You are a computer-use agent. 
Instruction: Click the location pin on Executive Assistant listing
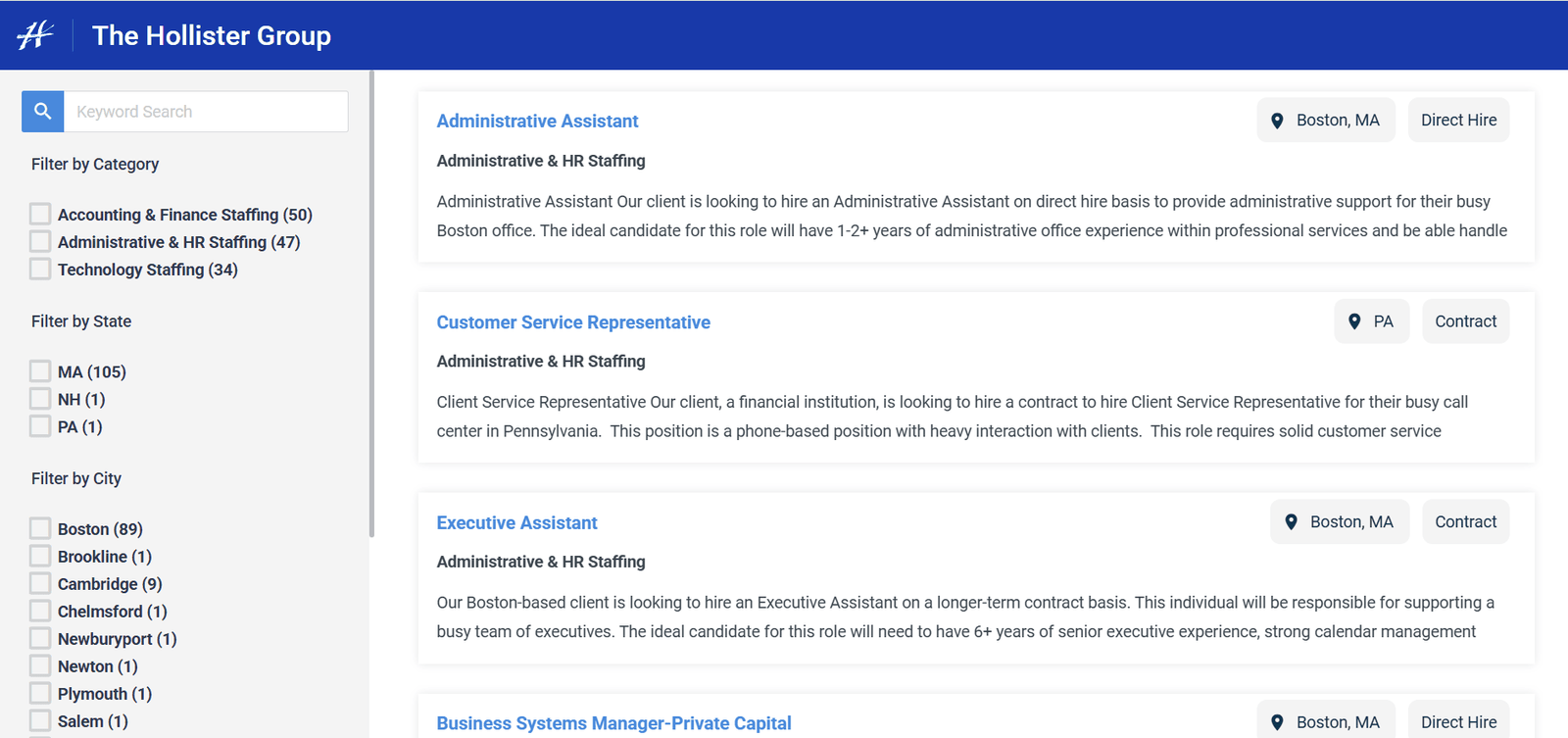point(1291,522)
